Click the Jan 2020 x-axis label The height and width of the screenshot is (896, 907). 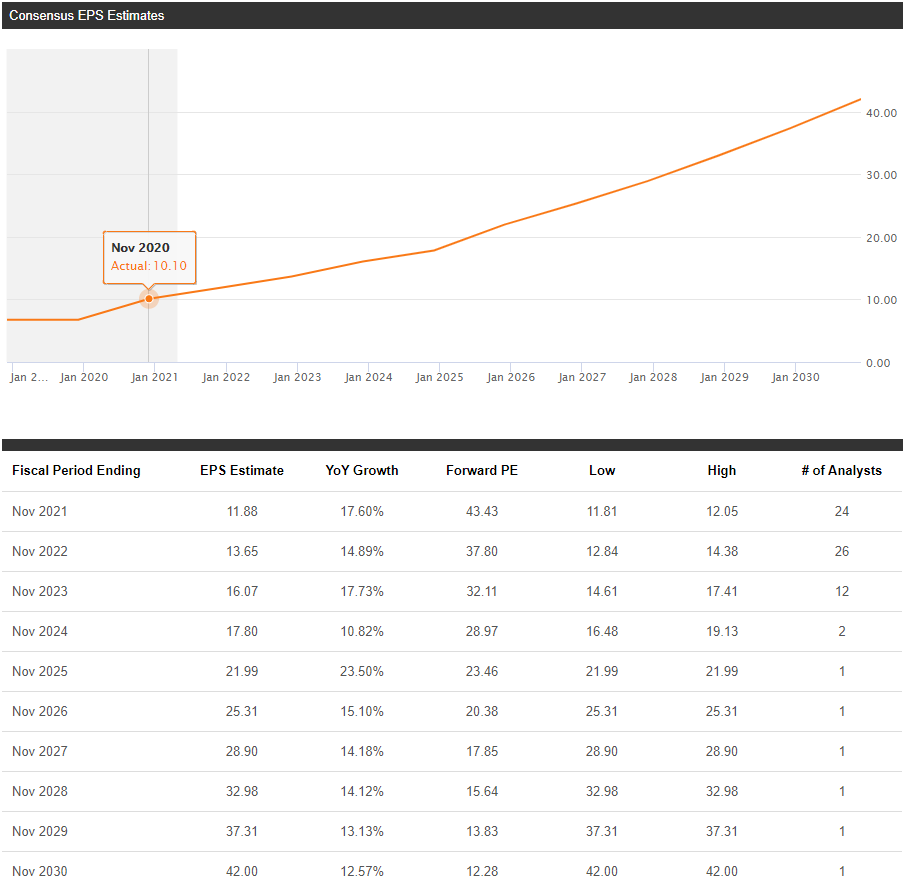tap(84, 377)
